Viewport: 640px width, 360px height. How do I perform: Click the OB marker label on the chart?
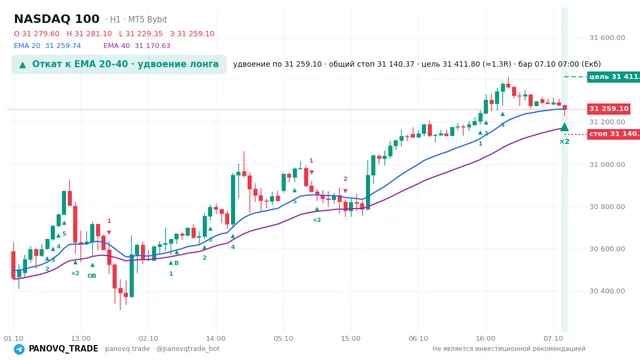(x=92, y=276)
